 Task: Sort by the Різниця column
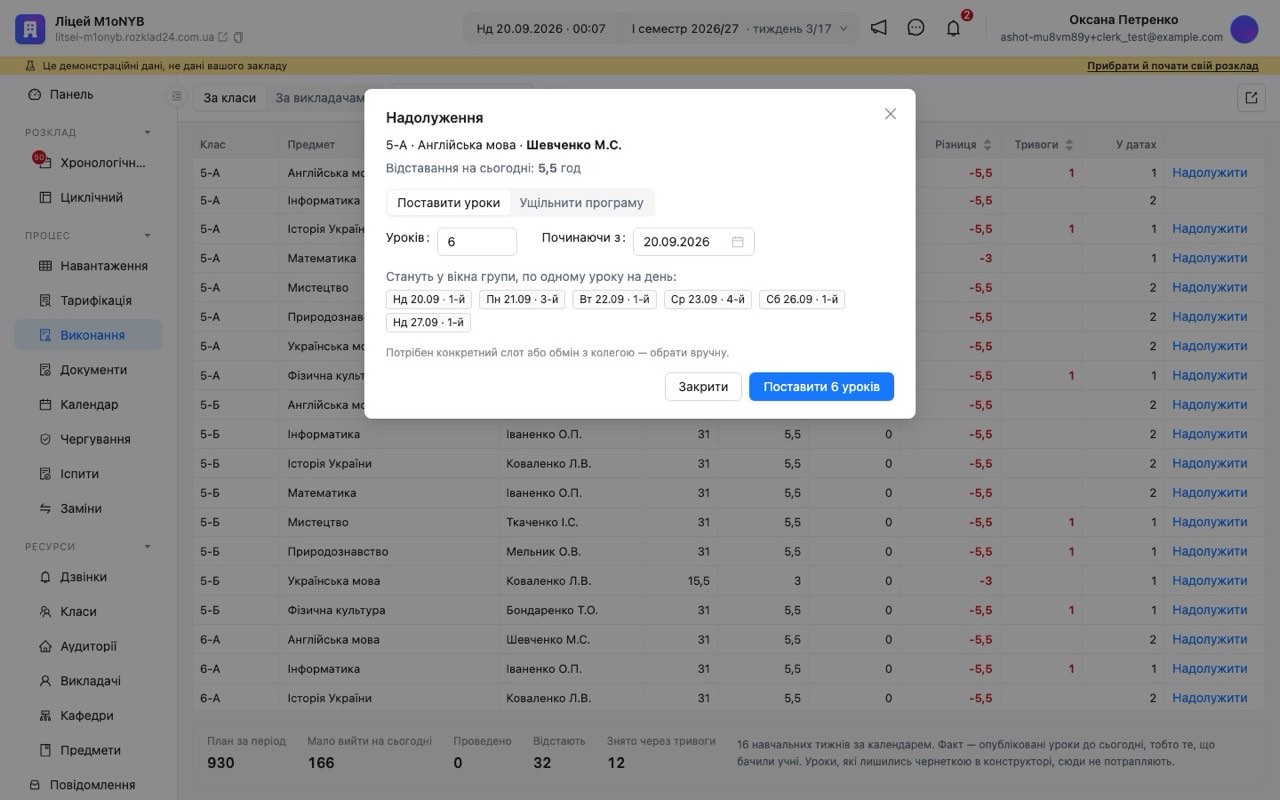pyautogui.click(x=964, y=145)
